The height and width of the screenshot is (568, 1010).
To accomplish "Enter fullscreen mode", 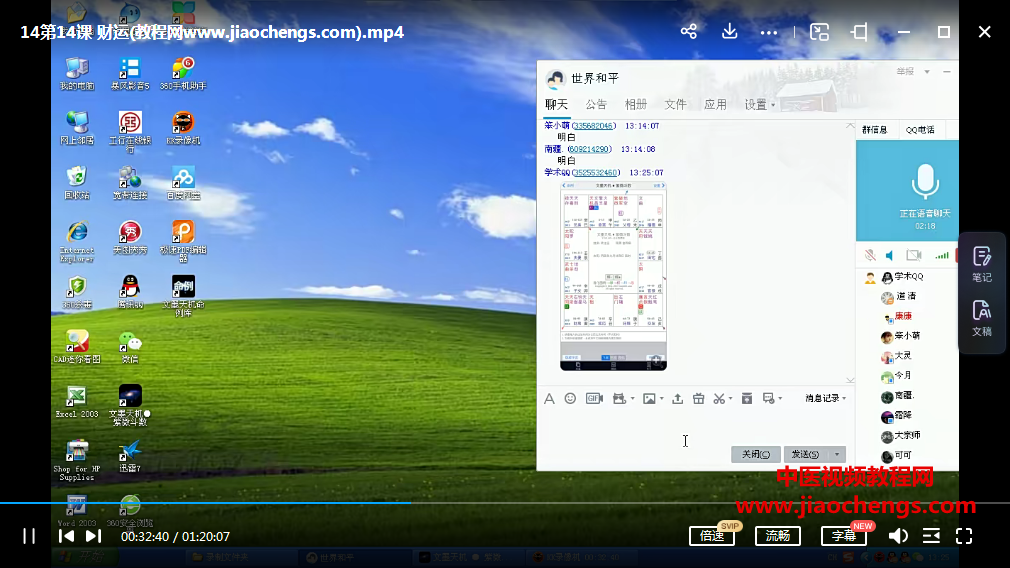I will coord(964,536).
